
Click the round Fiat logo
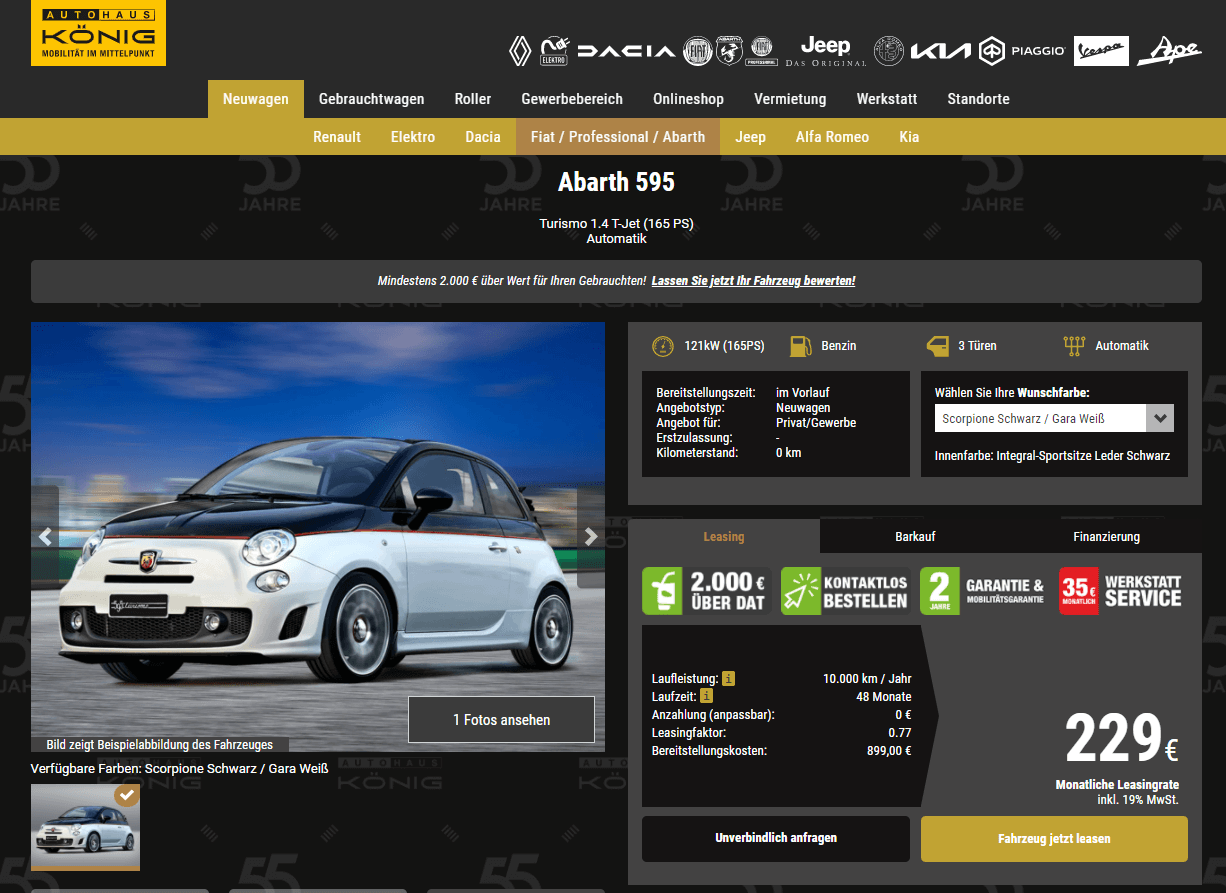(x=697, y=51)
